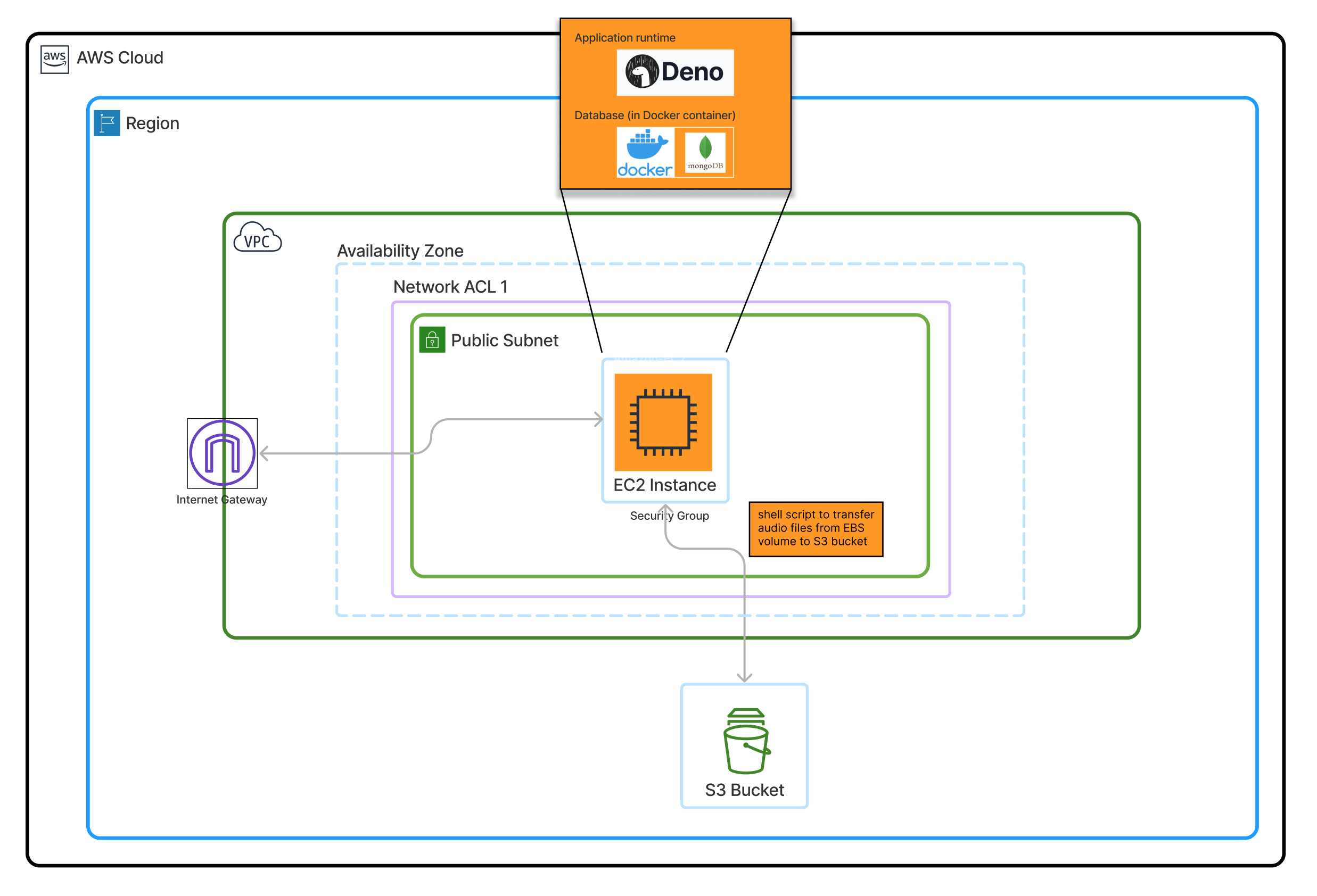Click the VPC cloud icon
Screen dimensions: 1317x896
pyautogui.click(x=257, y=238)
